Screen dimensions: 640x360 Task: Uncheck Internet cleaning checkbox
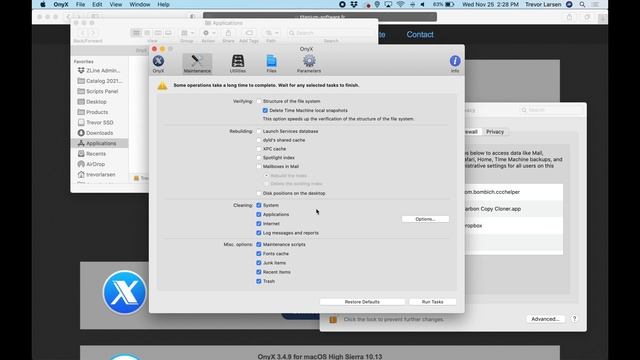tap(259, 224)
